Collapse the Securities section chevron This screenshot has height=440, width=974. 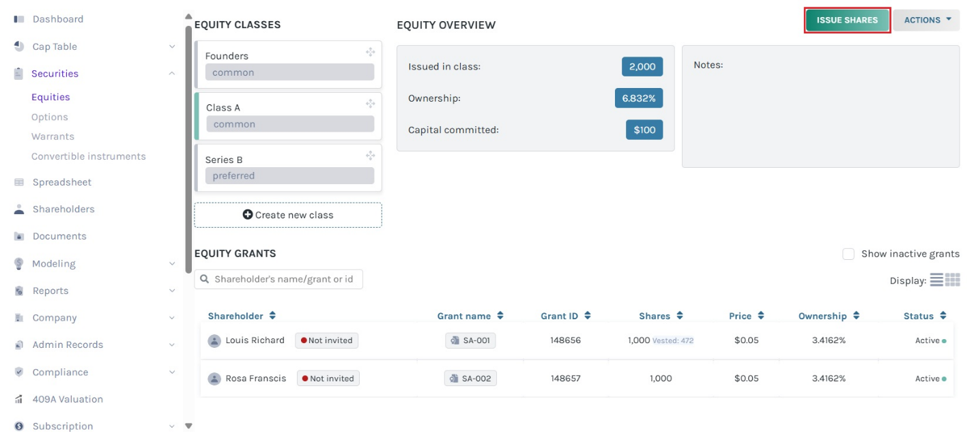172,73
